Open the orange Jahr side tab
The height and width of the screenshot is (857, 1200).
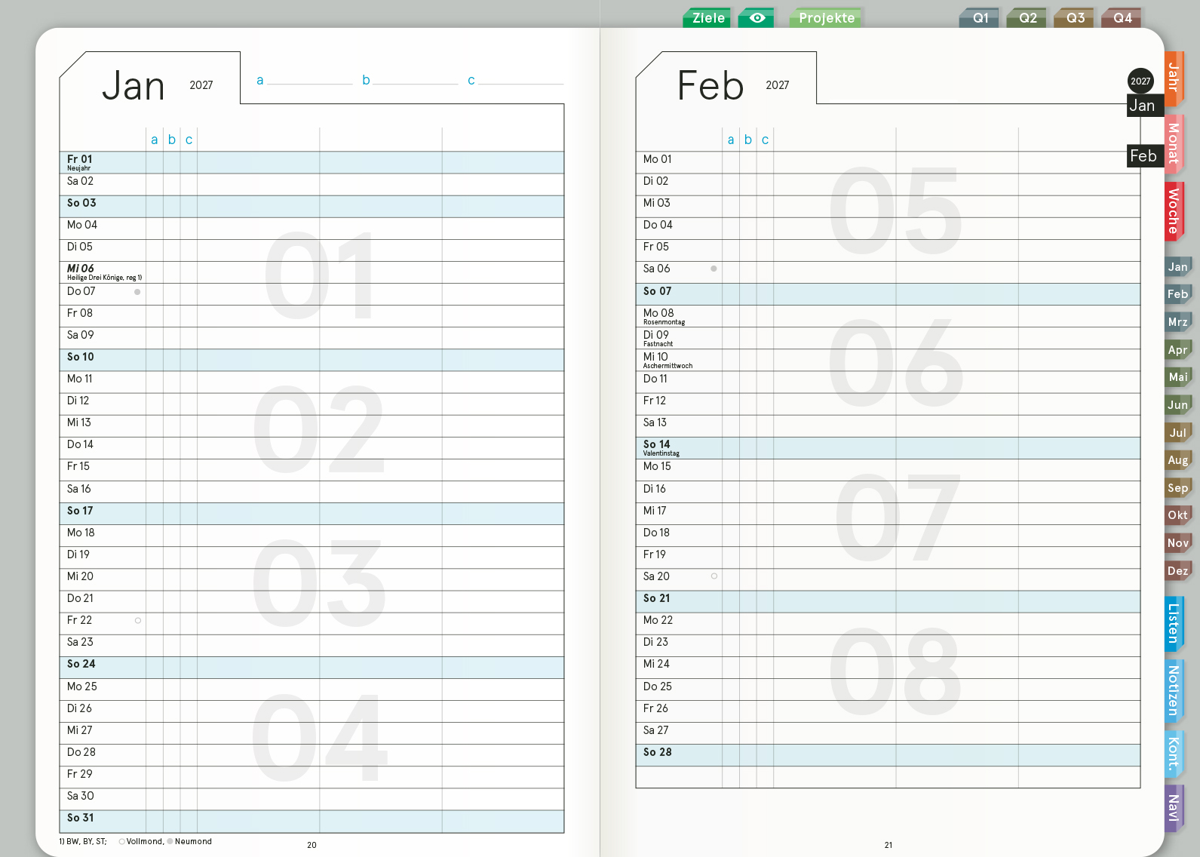1174,78
